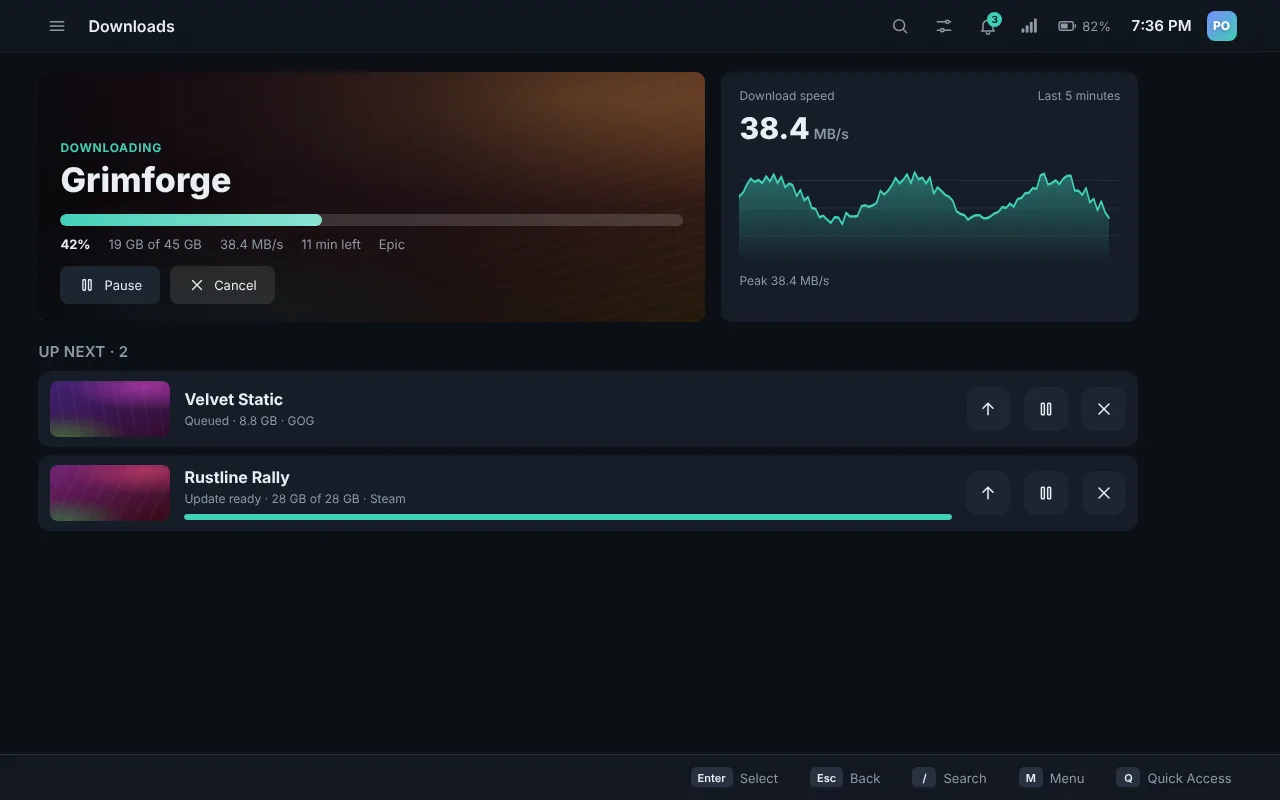This screenshot has height=800, width=1280.
Task: Click the Queued · 8.8 GB · GOG text
Action: pyautogui.click(x=249, y=421)
